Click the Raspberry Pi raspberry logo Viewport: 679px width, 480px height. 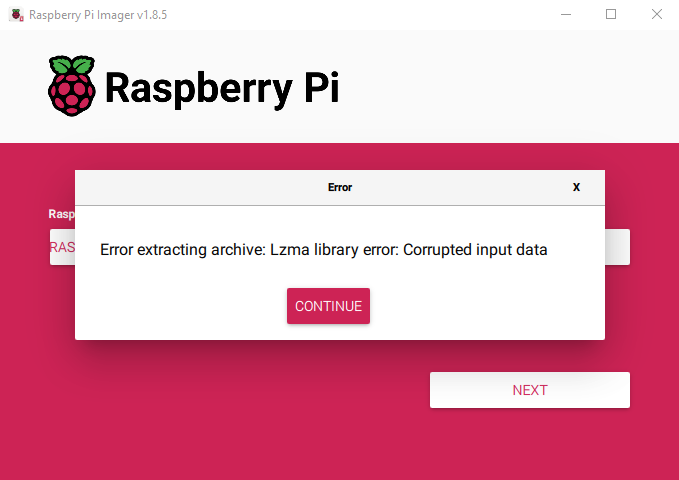pos(72,85)
